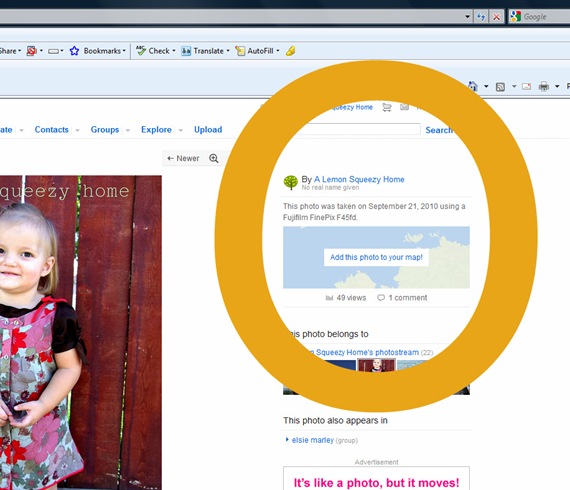Viewport: 570px width, 490px height.
Task: Open the Print dropdown arrow
Action: tap(557, 87)
